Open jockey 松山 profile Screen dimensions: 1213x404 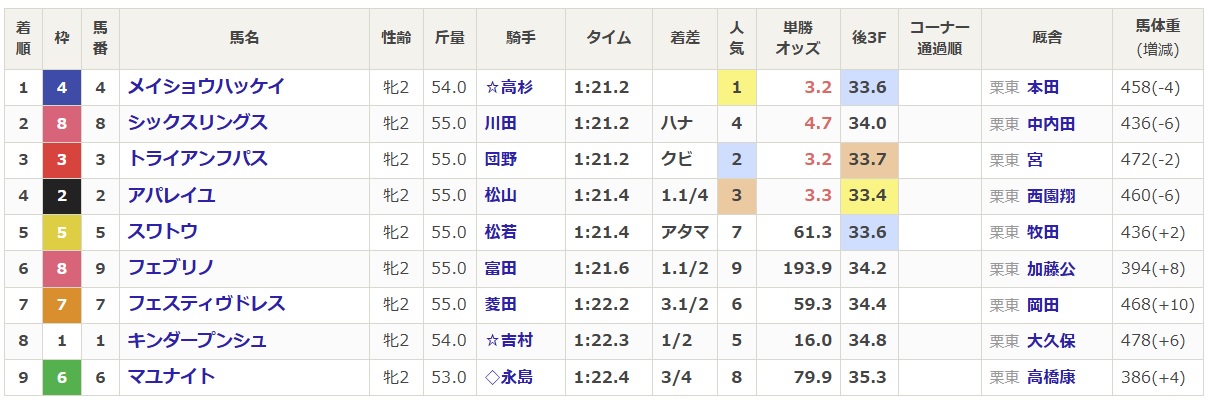click(x=500, y=196)
